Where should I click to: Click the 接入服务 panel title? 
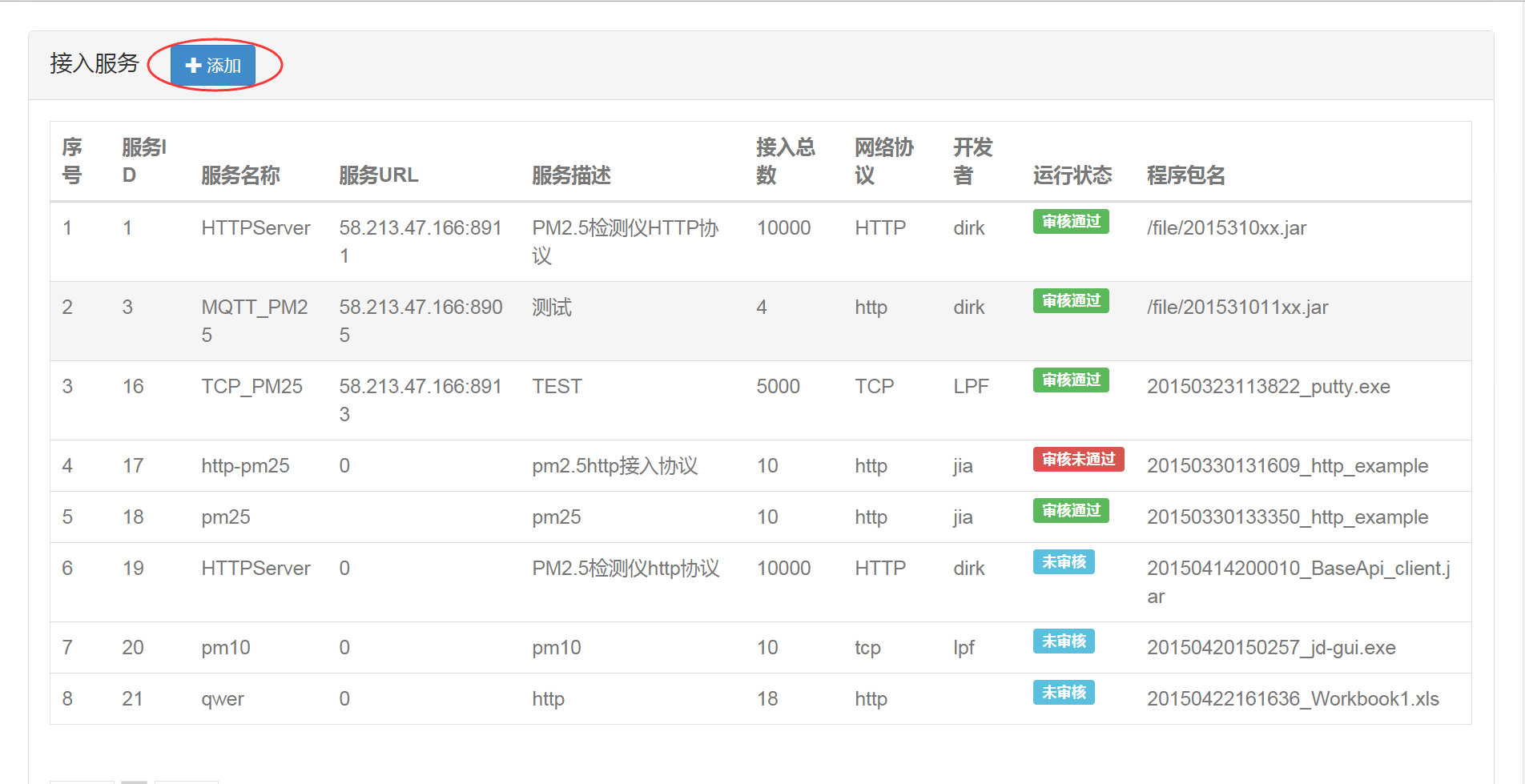95,63
